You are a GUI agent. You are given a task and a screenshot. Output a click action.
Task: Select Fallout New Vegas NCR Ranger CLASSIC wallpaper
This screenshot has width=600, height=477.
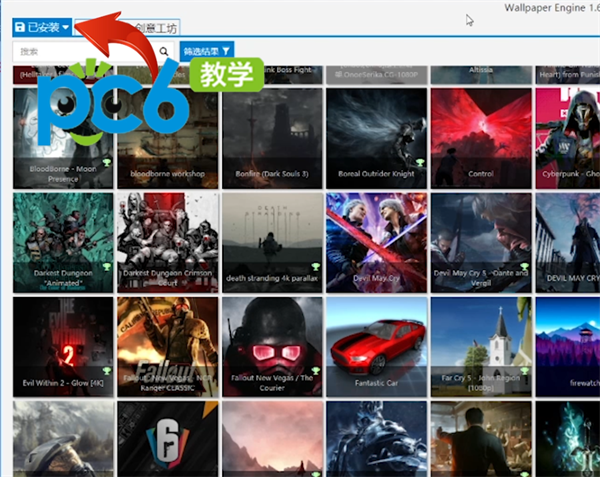(168, 347)
